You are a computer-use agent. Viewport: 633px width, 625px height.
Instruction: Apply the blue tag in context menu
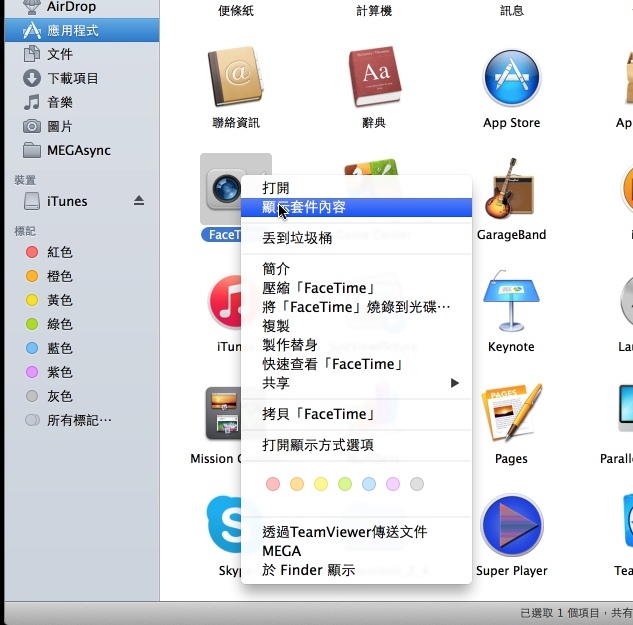(369, 484)
